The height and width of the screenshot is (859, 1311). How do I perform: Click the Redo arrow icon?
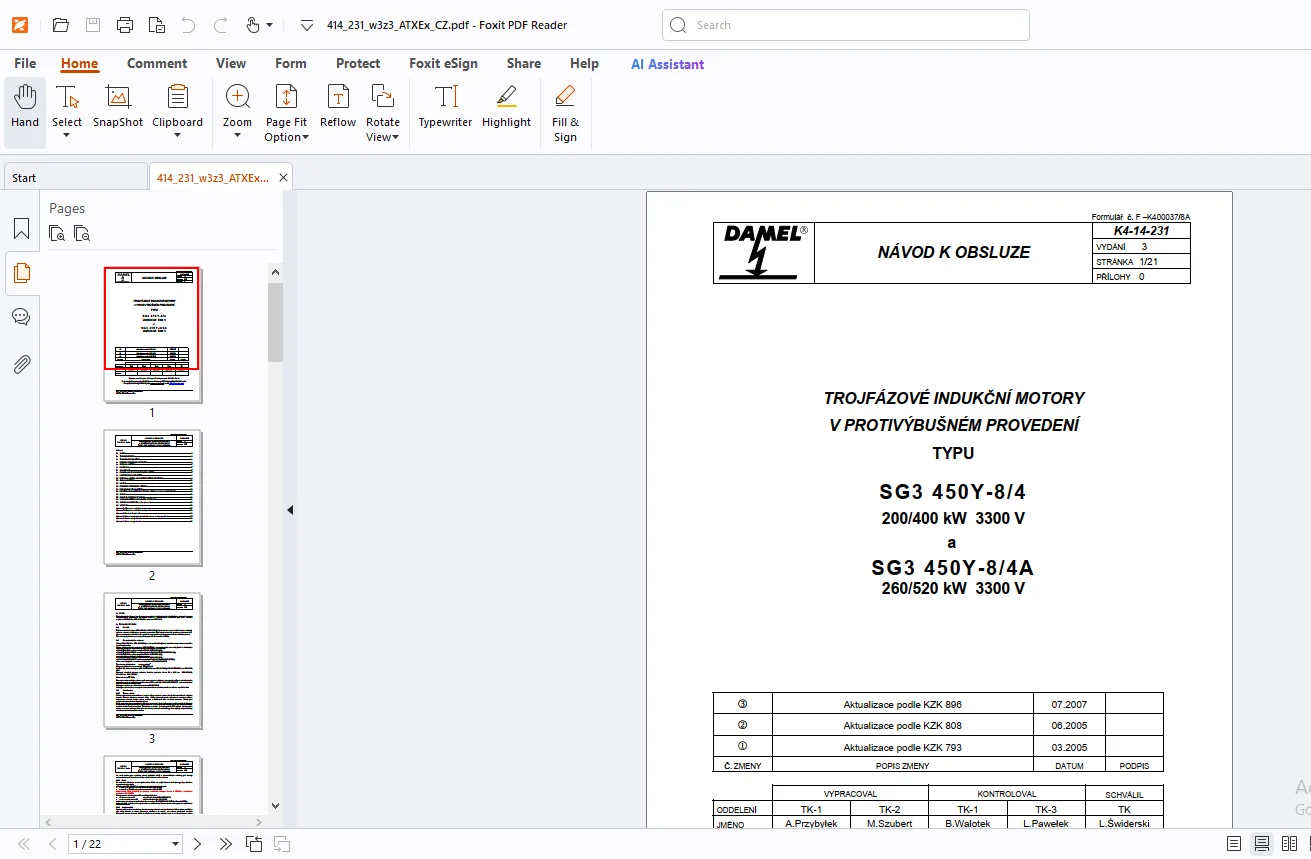220,25
